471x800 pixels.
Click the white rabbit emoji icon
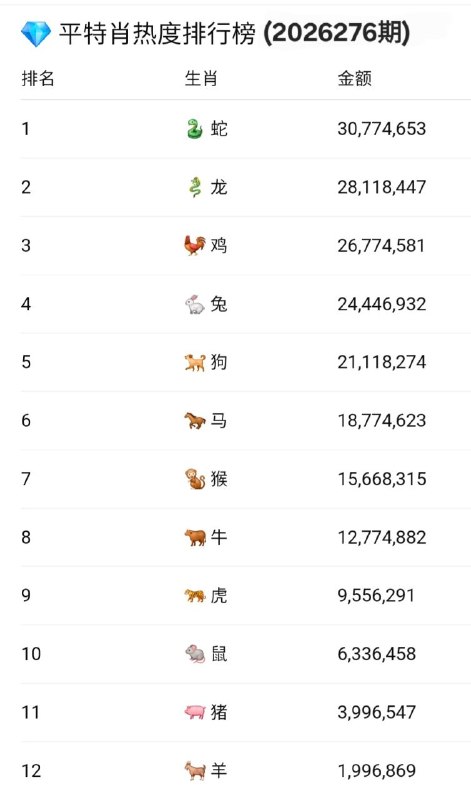(194, 304)
